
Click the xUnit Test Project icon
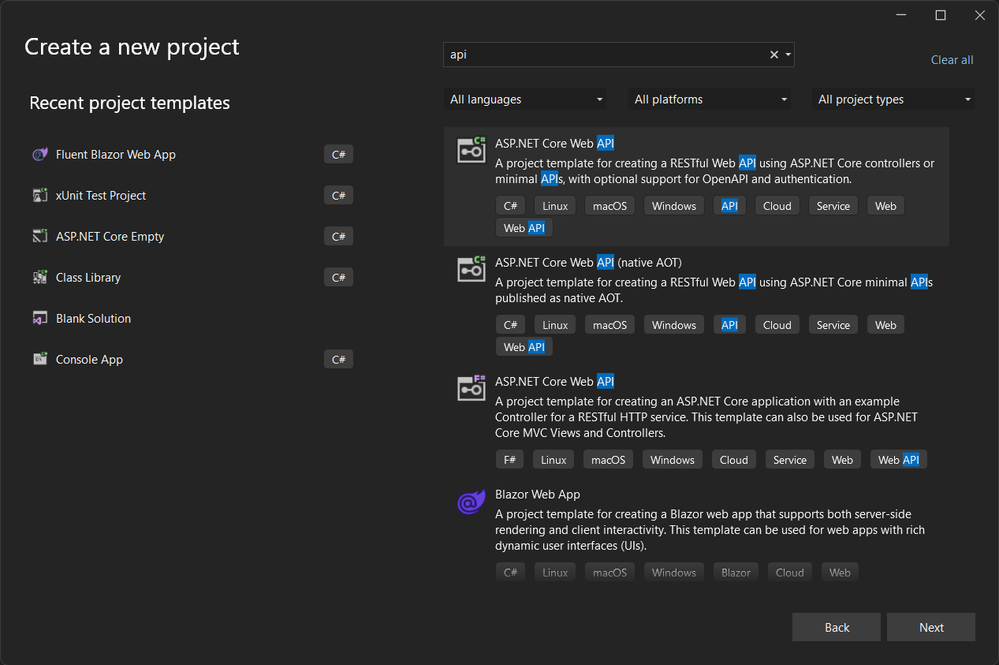coord(40,196)
